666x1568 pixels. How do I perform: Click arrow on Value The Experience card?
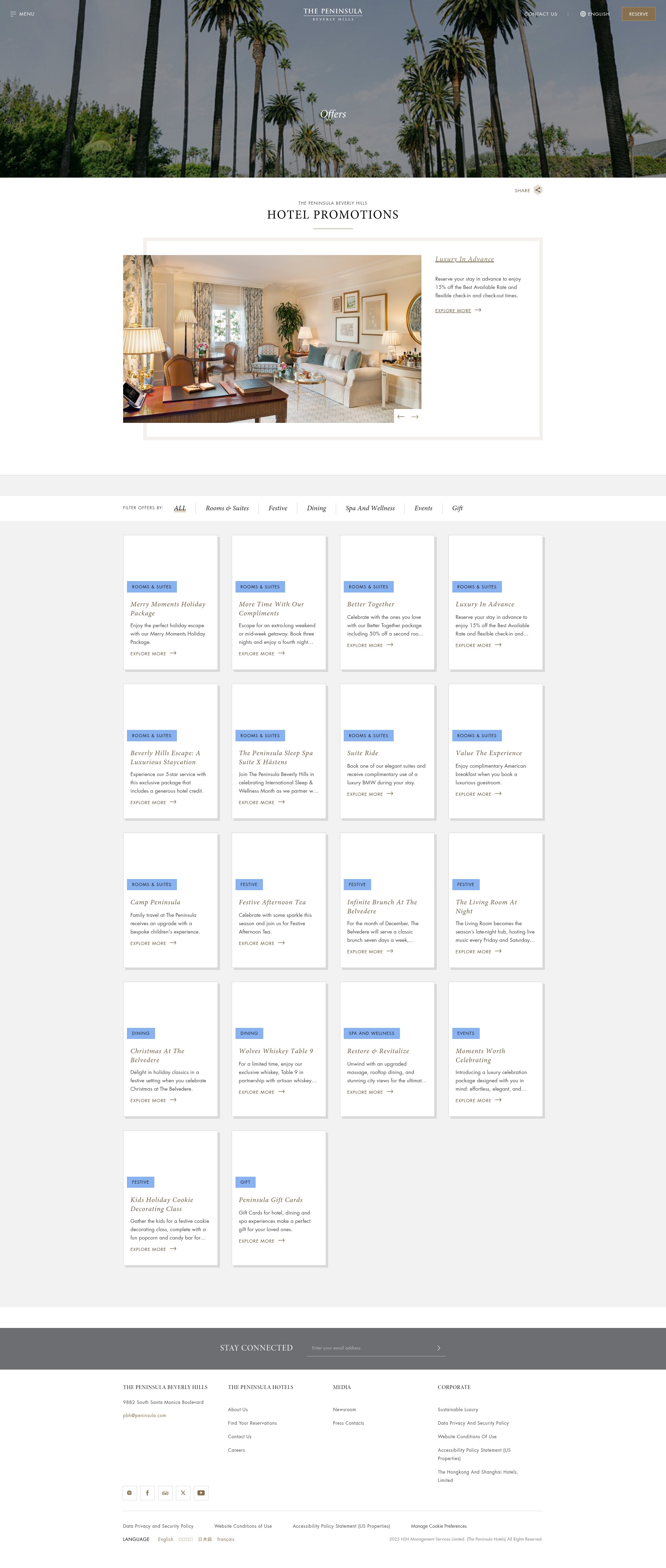[498, 793]
